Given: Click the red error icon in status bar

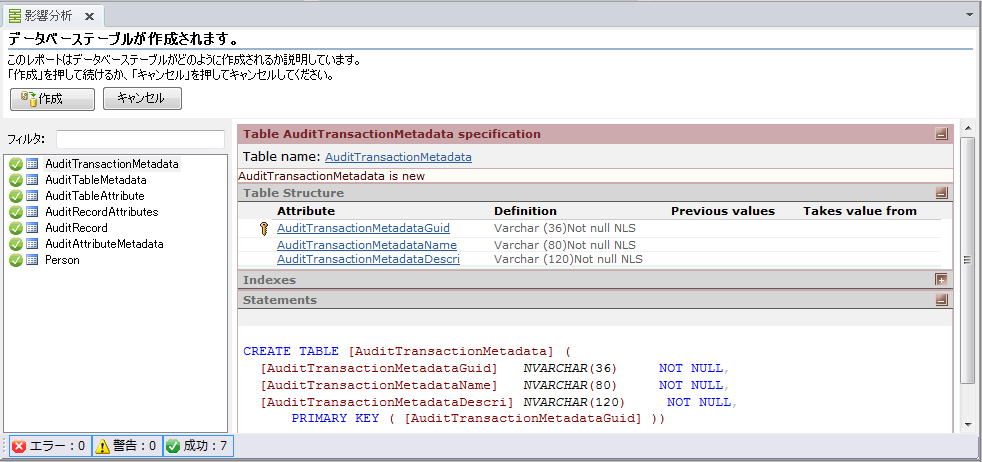Looking at the screenshot, I should coord(19,446).
